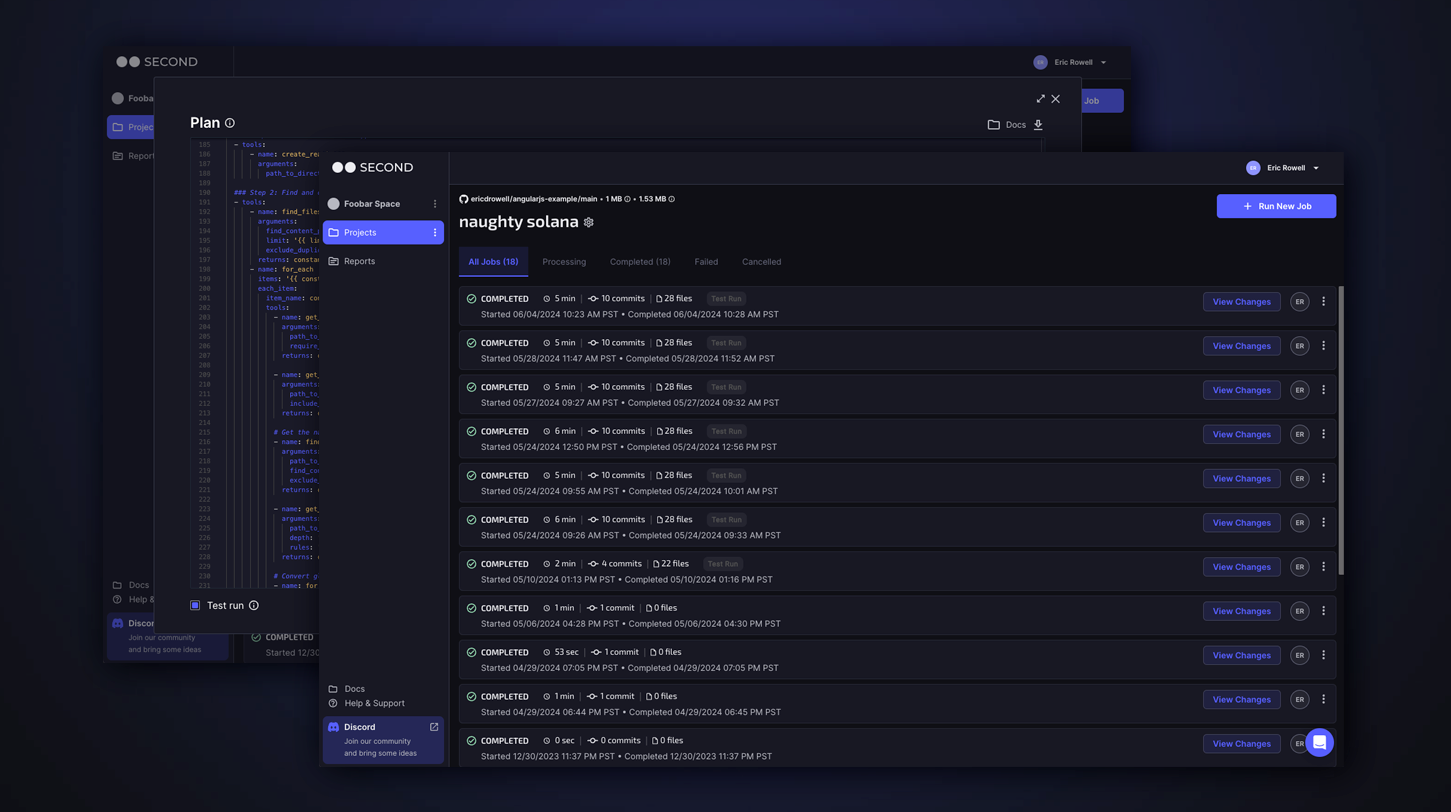Open the chat support bubble
This screenshot has width=1451, height=812.
1319,742
